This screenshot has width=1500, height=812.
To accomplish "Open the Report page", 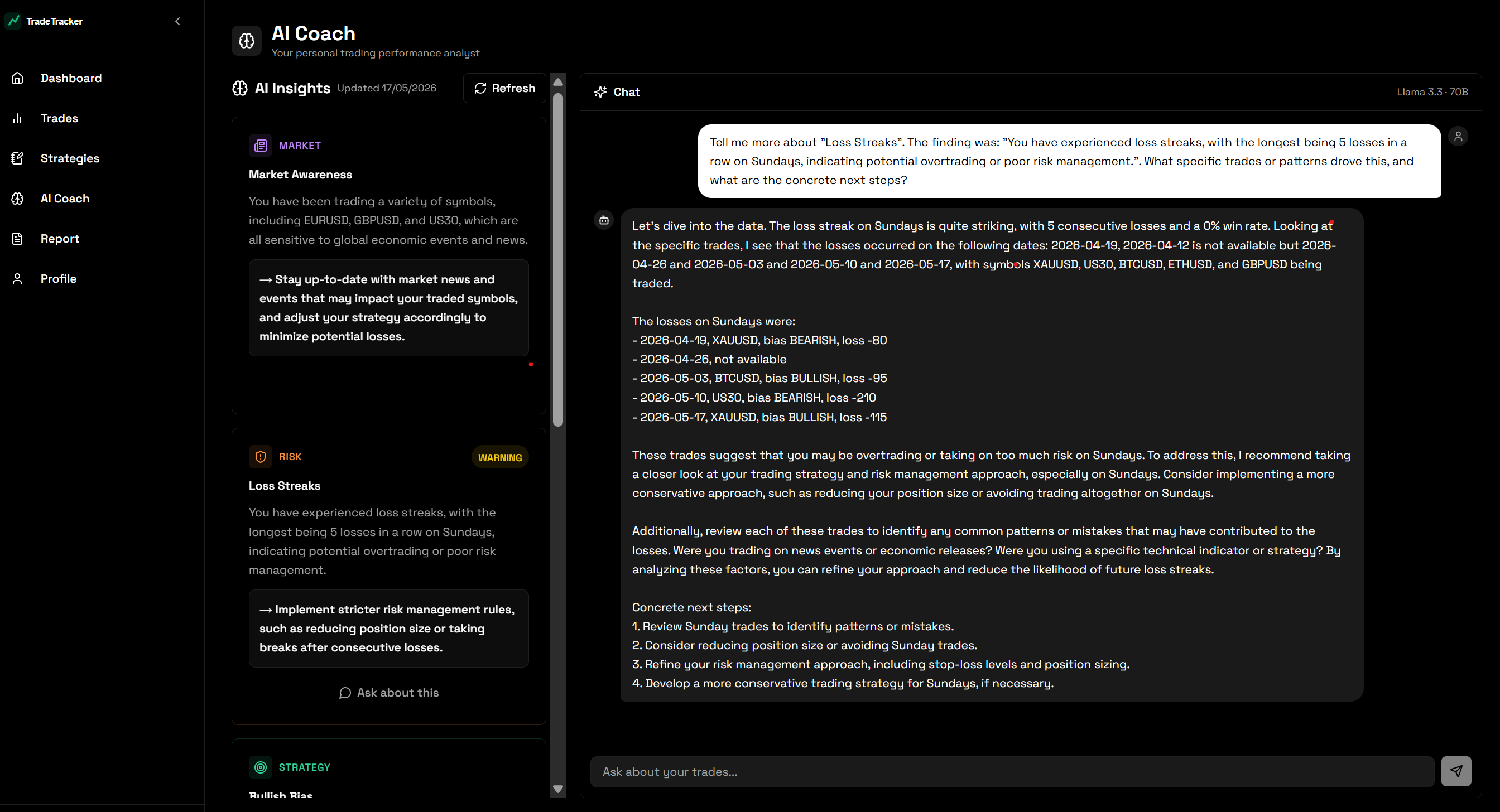I will click(60, 239).
